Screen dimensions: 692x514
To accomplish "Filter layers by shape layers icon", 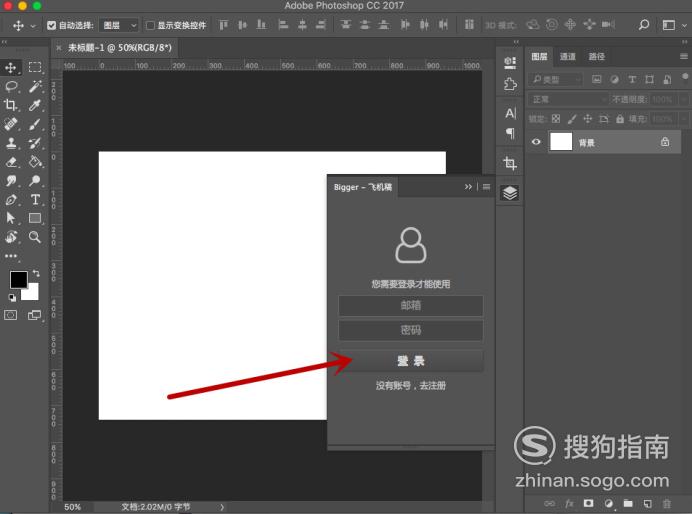I will tap(650, 79).
